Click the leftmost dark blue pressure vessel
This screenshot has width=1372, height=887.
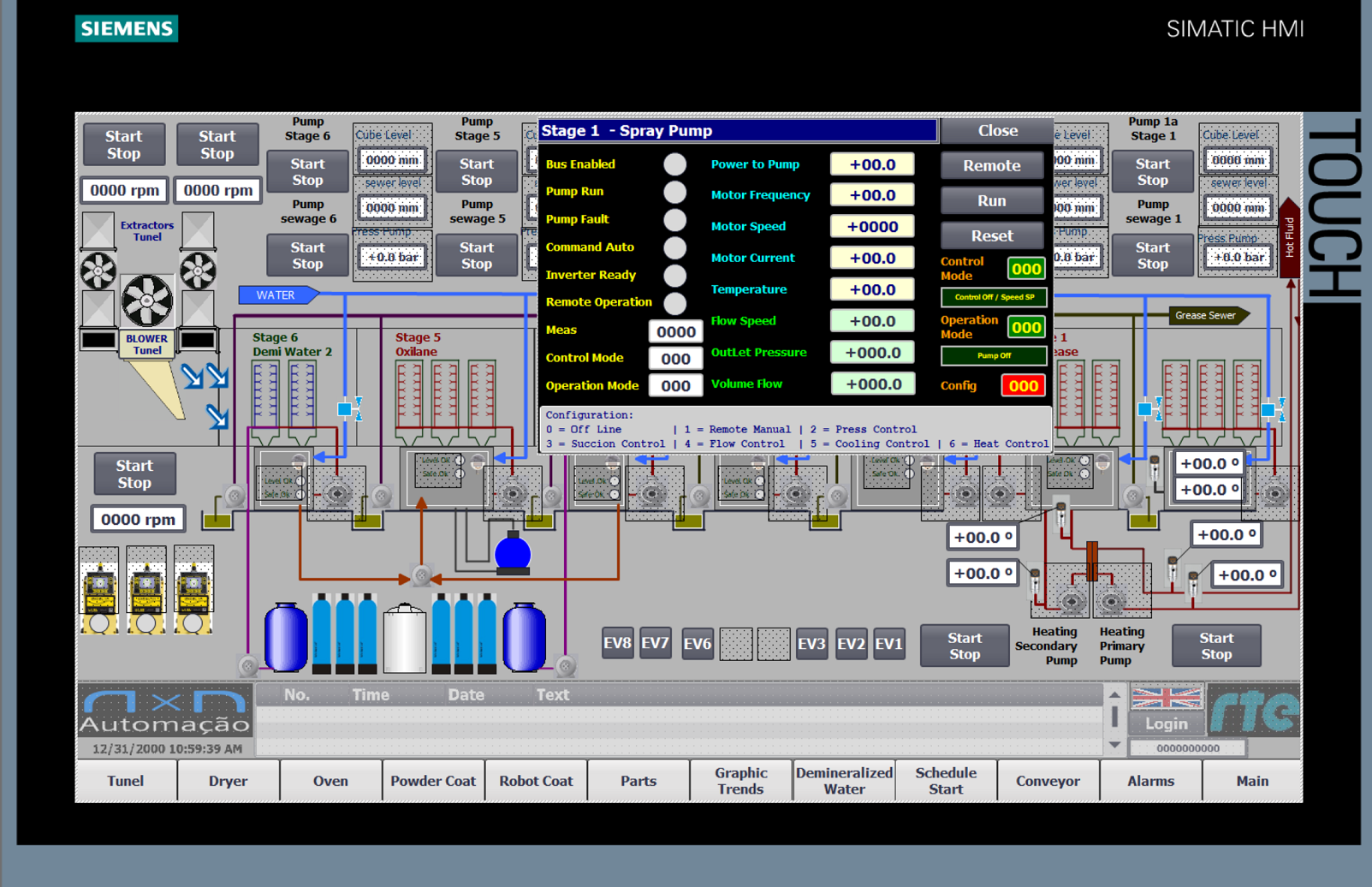tap(286, 637)
